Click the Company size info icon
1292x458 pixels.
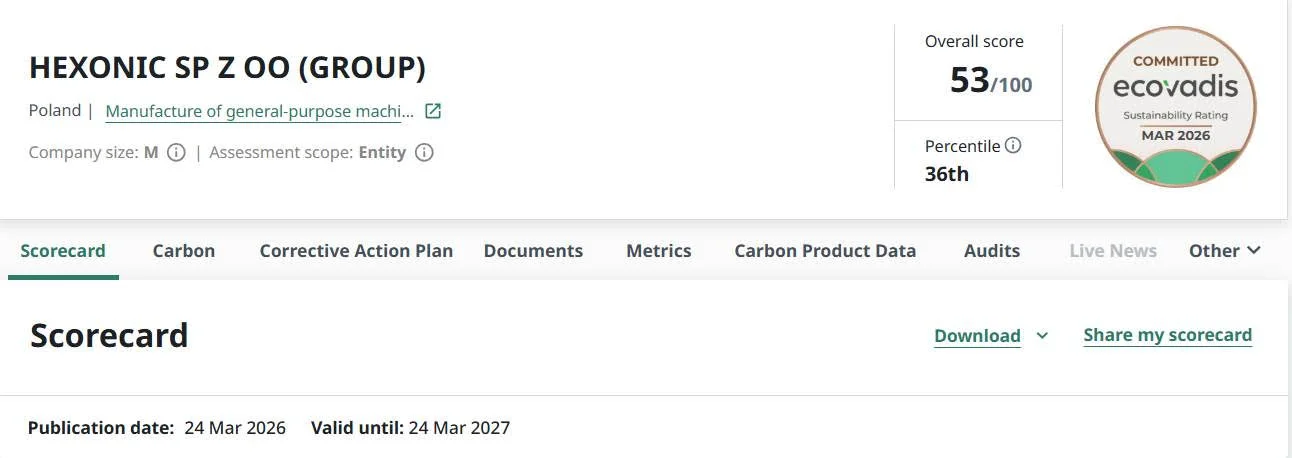pyautogui.click(x=176, y=153)
